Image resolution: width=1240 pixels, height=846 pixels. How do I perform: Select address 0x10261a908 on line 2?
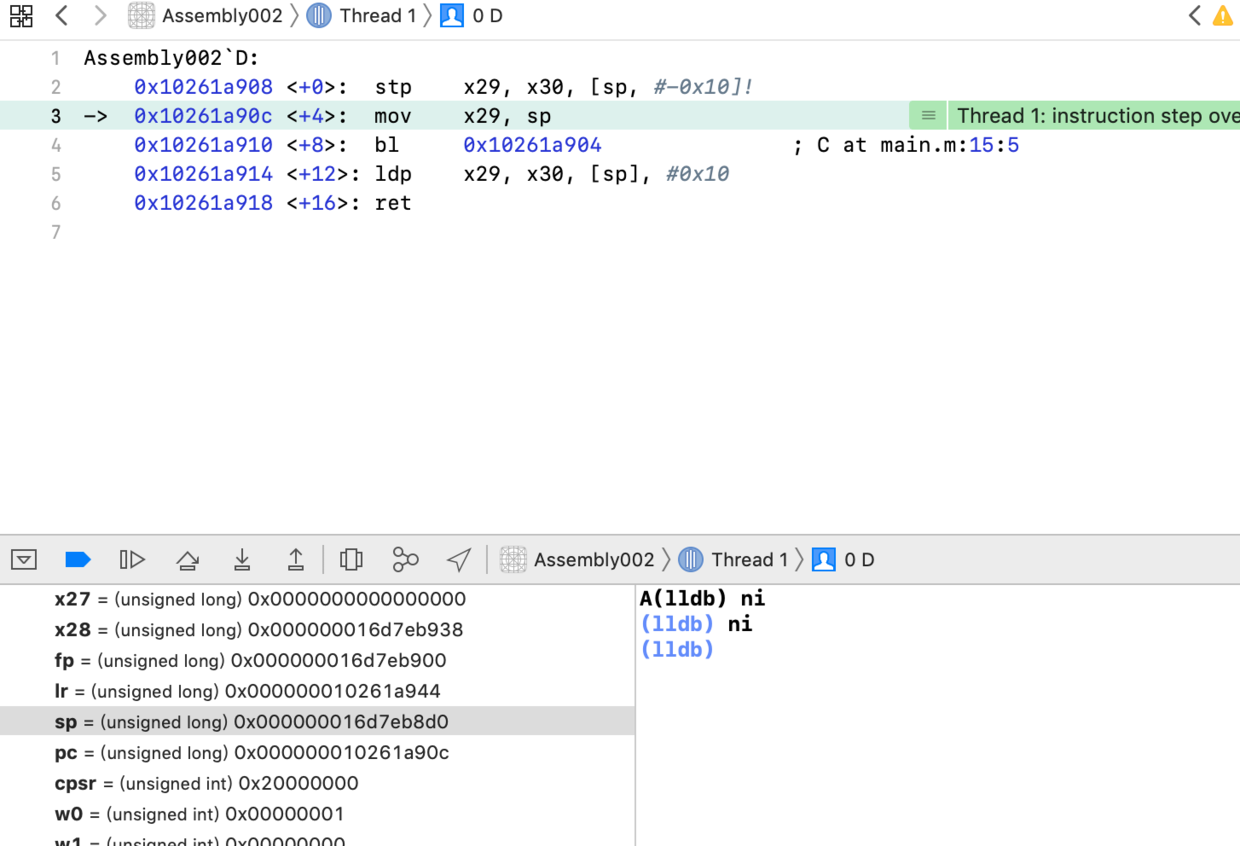point(203,87)
